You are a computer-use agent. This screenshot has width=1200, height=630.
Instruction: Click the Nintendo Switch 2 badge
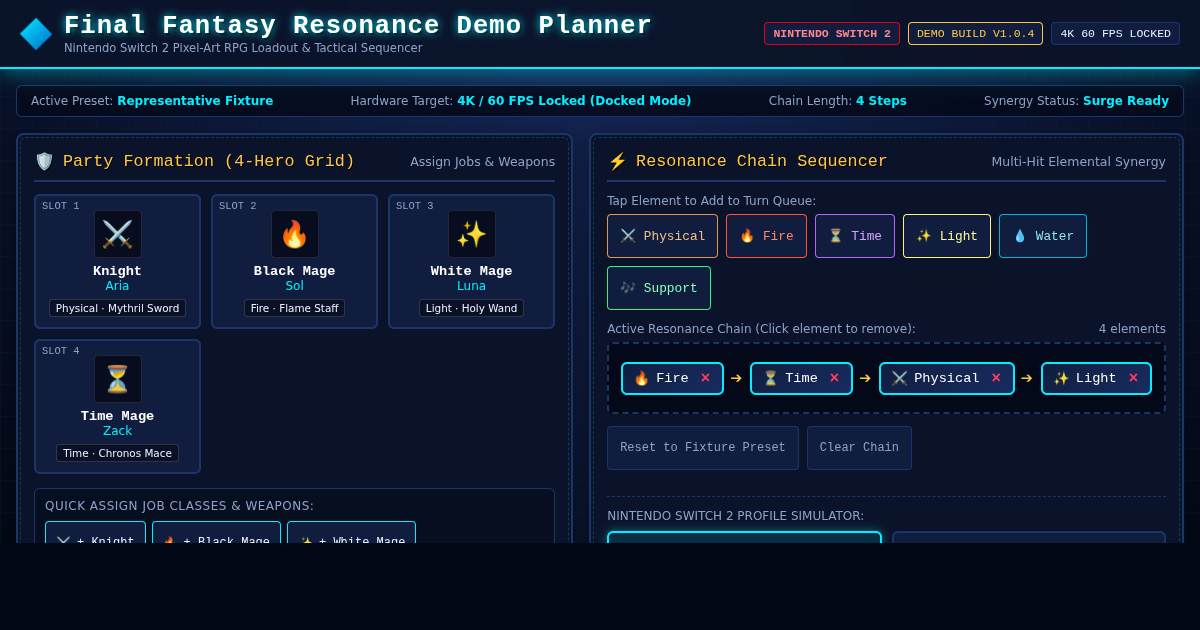tap(832, 34)
